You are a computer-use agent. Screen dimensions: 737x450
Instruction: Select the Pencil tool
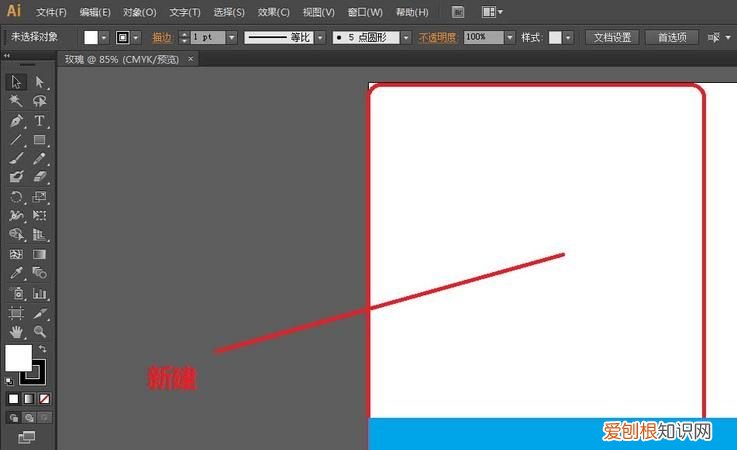pyautogui.click(x=39, y=158)
